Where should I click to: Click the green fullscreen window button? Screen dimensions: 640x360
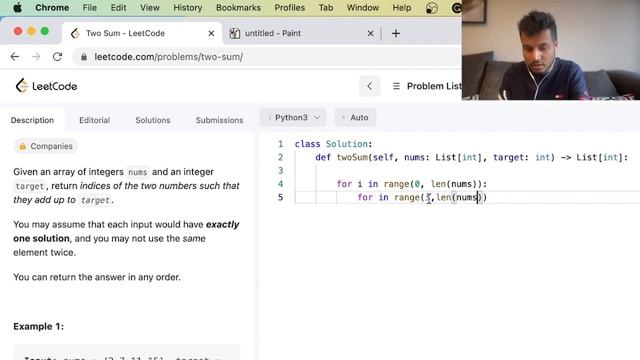[x=45, y=31]
